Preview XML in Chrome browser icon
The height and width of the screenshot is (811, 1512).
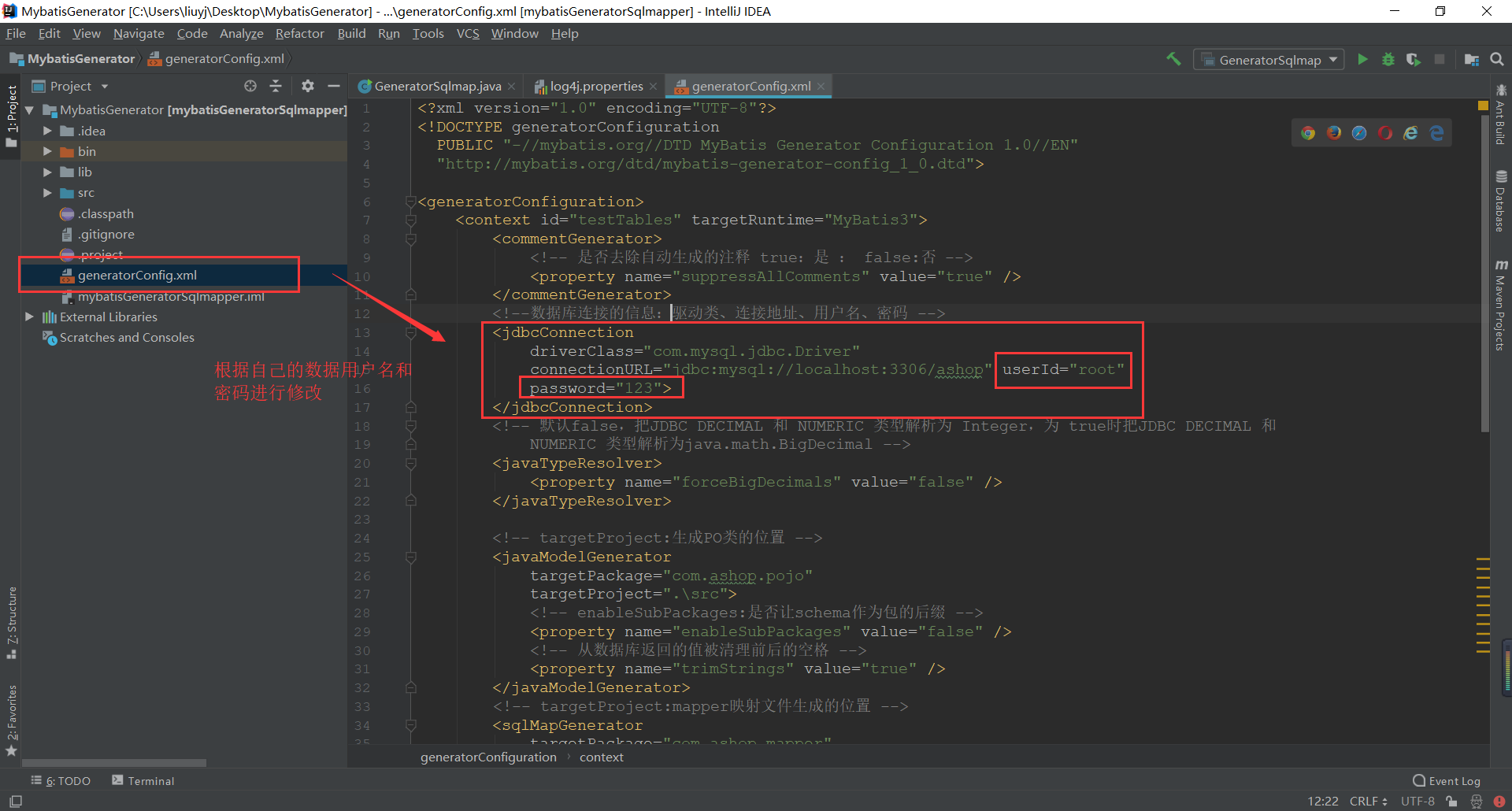(x=1308, y=133)
